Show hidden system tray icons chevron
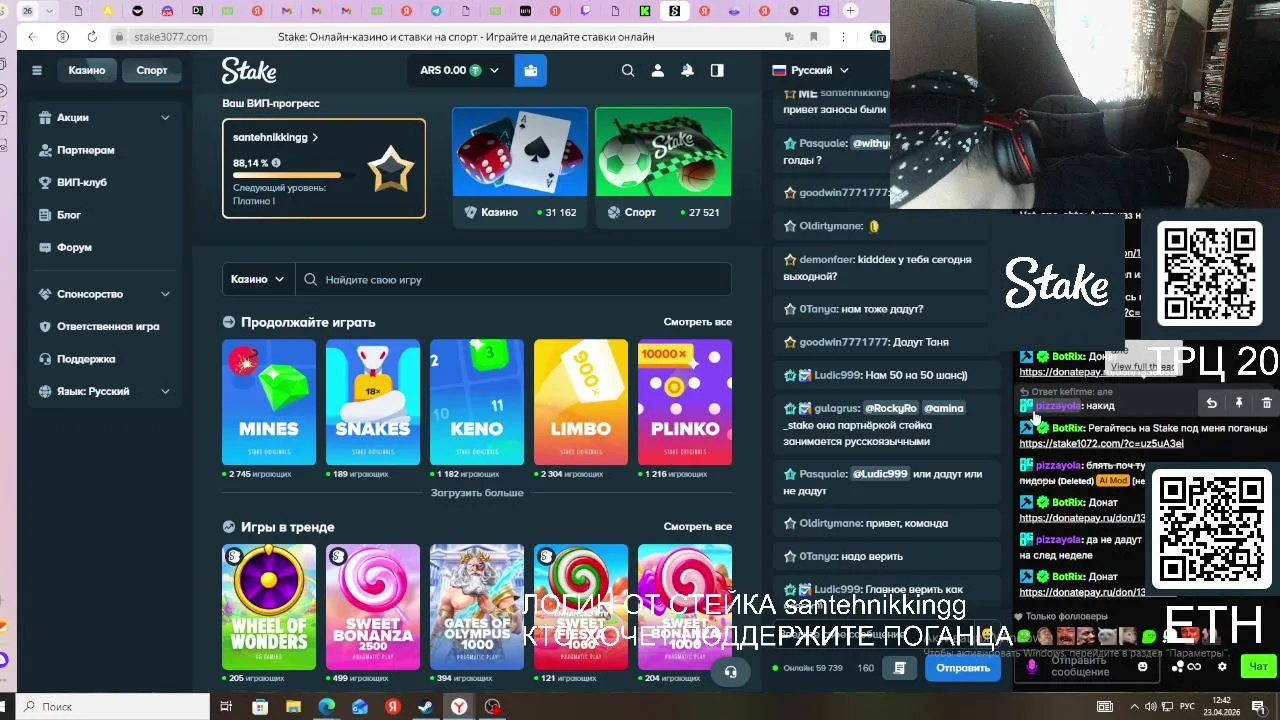The image size is (1280, 720). tap(1134, 706)
